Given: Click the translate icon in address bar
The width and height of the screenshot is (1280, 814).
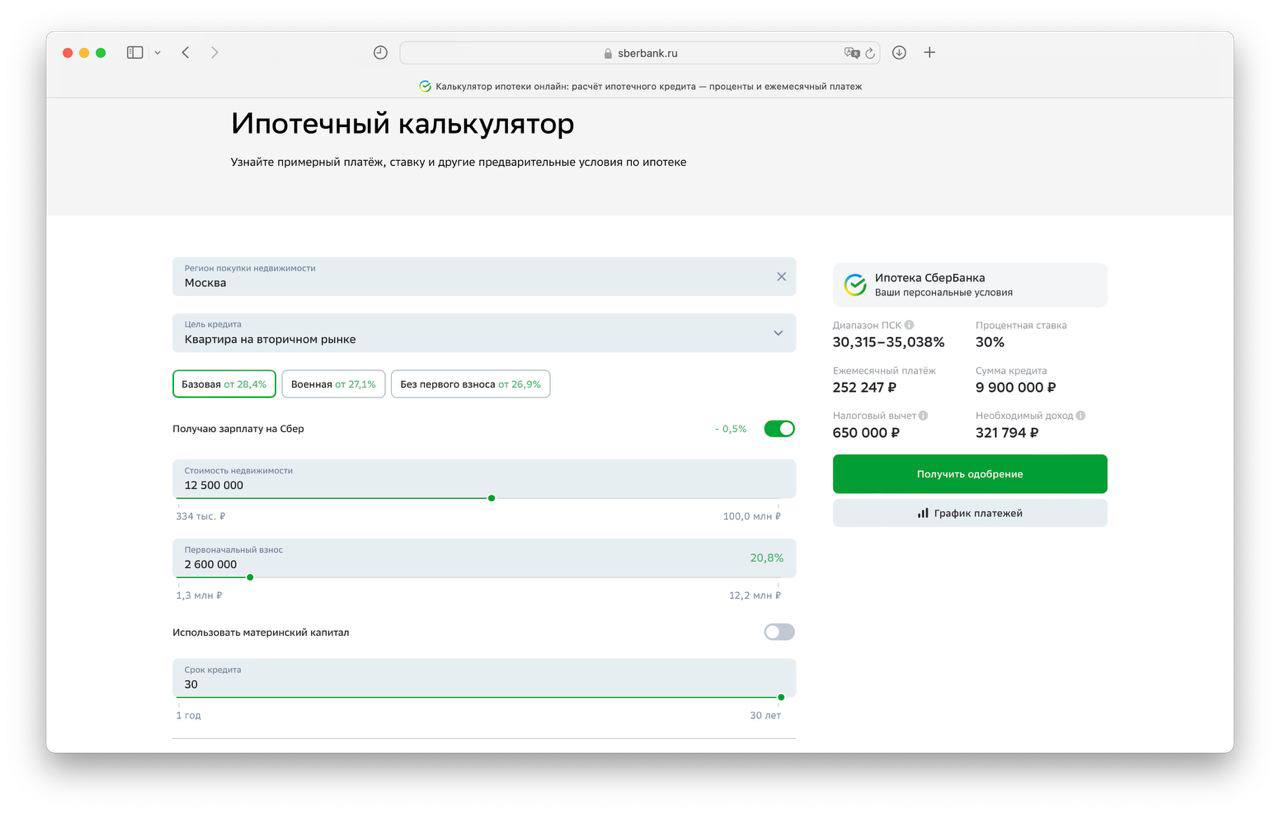Looking at the screenshot, I should pos(851,53).
